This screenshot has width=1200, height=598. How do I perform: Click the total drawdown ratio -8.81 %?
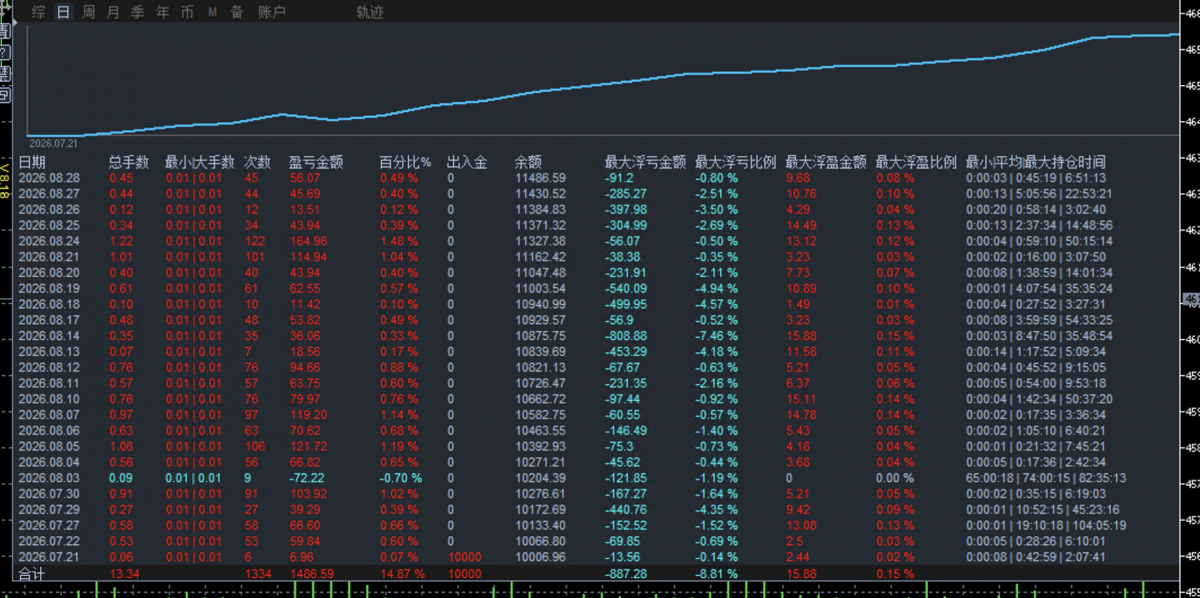pos(717,574)
